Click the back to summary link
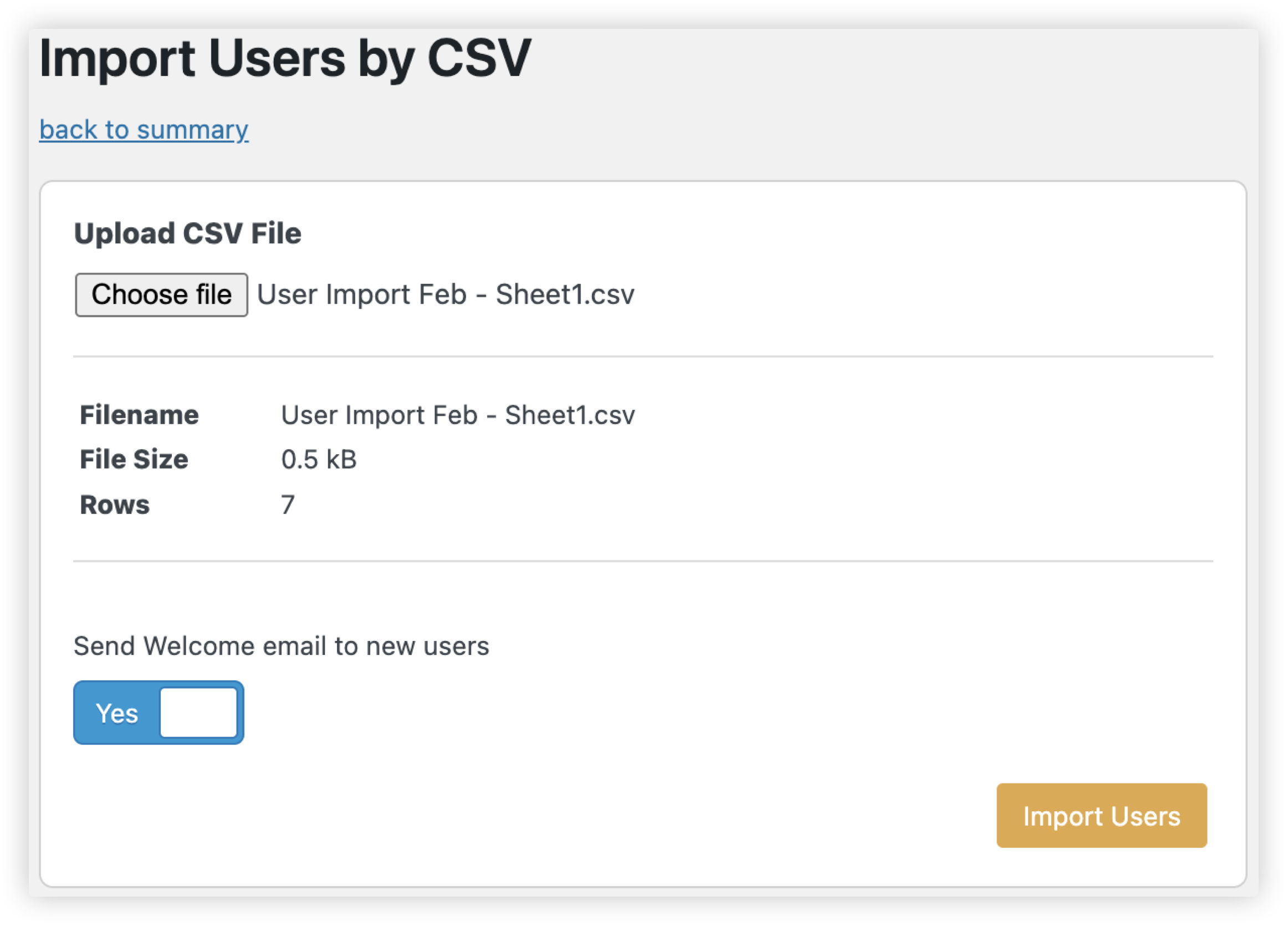This screenshot has width=1288, height=926. 144,130
